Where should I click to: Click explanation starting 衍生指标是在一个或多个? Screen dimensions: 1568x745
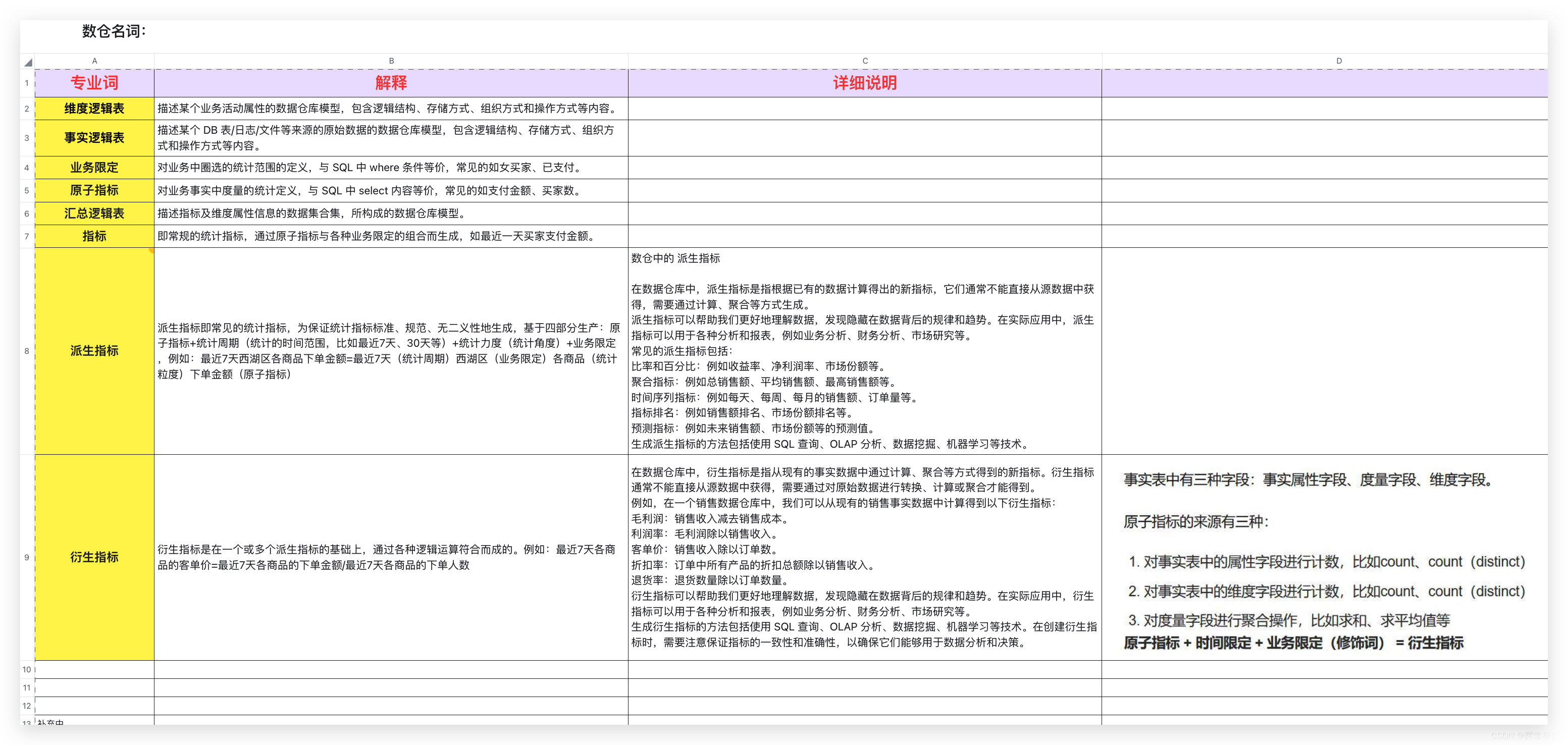391,557
